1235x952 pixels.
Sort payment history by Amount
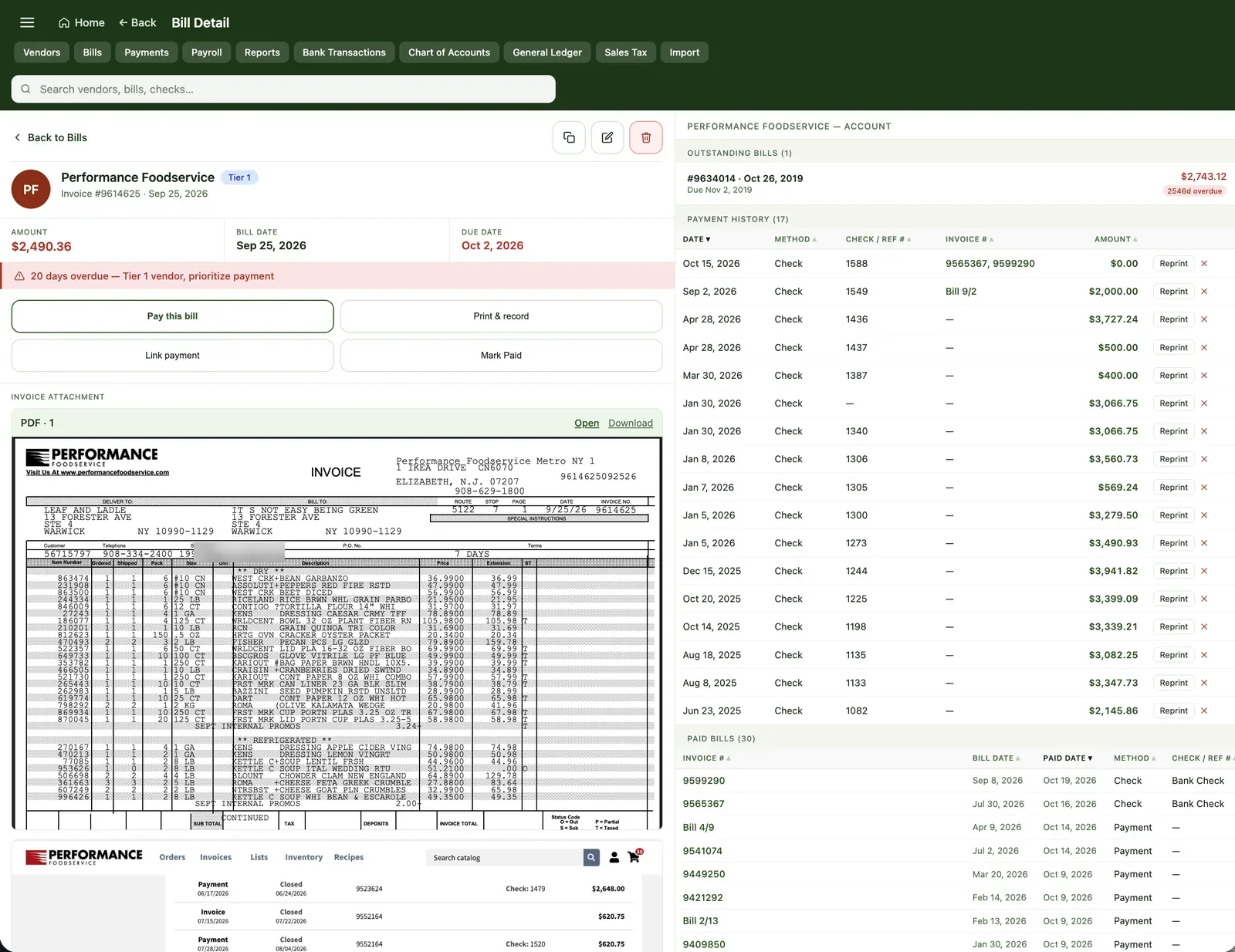(x=1116, y=239)
